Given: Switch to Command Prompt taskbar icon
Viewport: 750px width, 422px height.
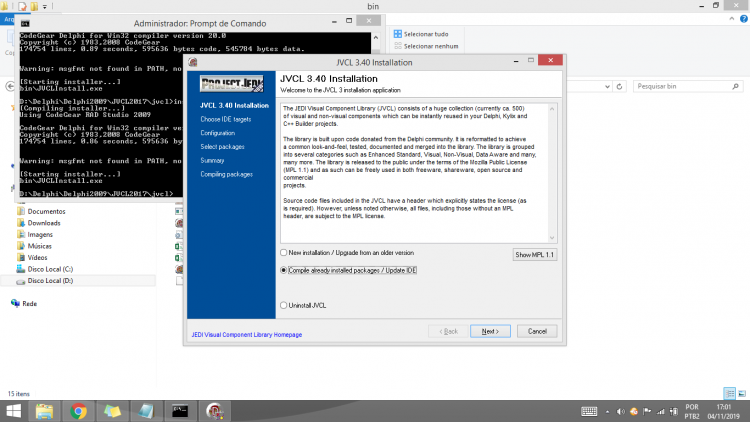Looking at the screenshot, I should [180, 411].
